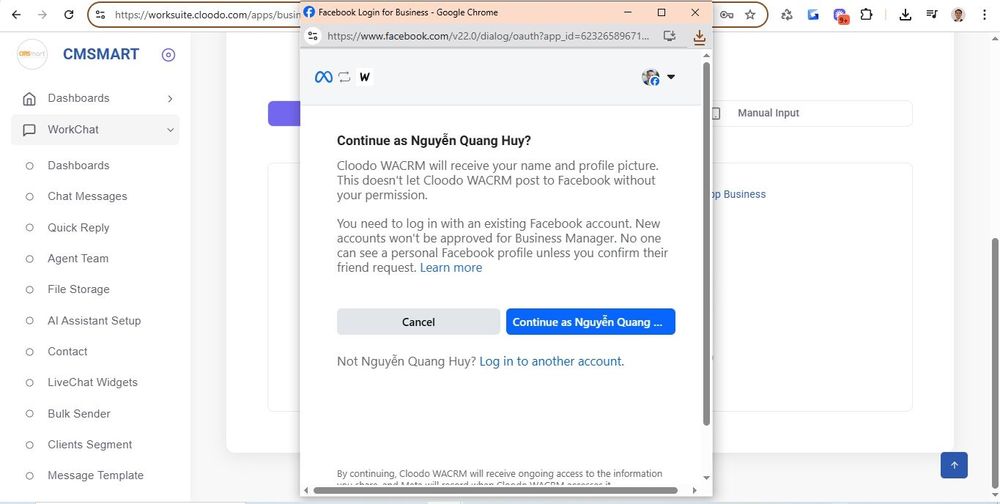Click the Cancel button
This screenshot has width=1000, height=504.
click(x=418, y=322)
